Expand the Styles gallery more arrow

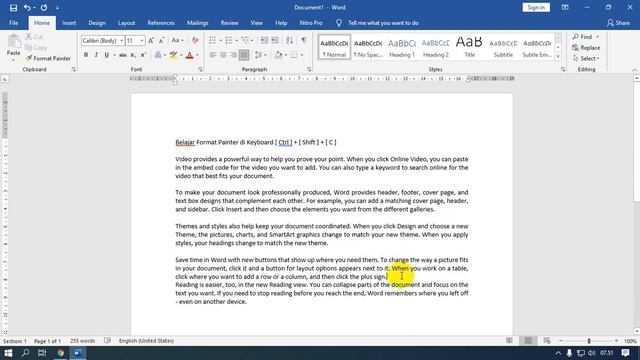(x=558, y=56)
